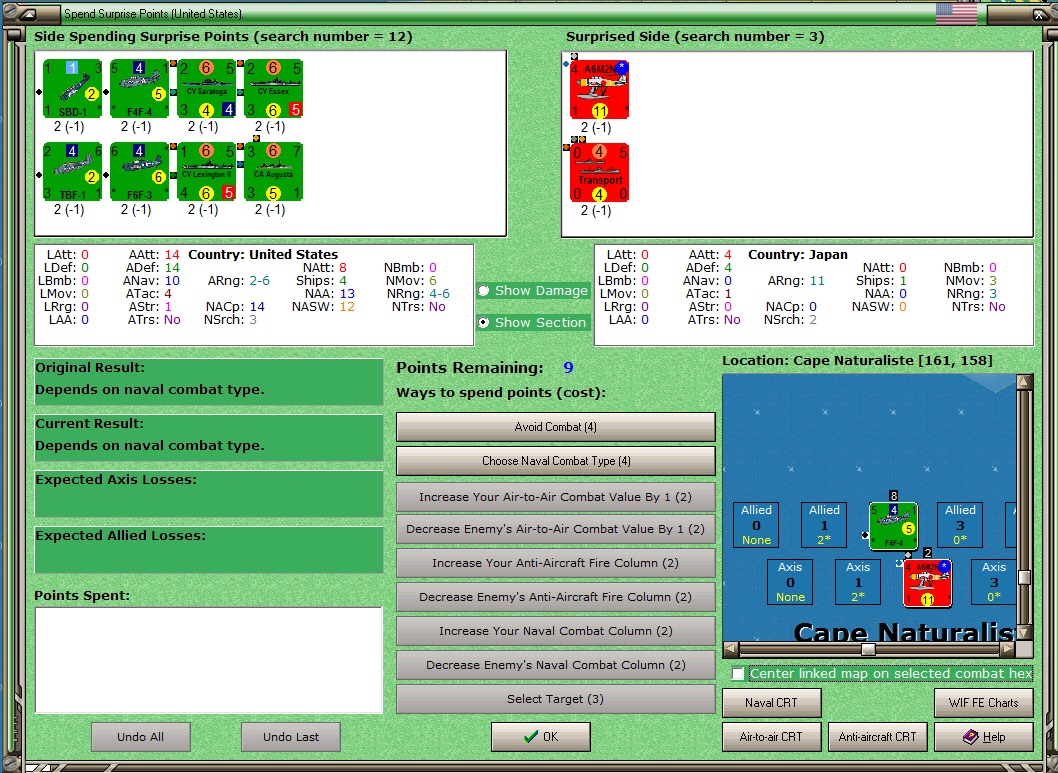Decrease enemy's naval combat column
1058x773 pixels.
point(555,665)
